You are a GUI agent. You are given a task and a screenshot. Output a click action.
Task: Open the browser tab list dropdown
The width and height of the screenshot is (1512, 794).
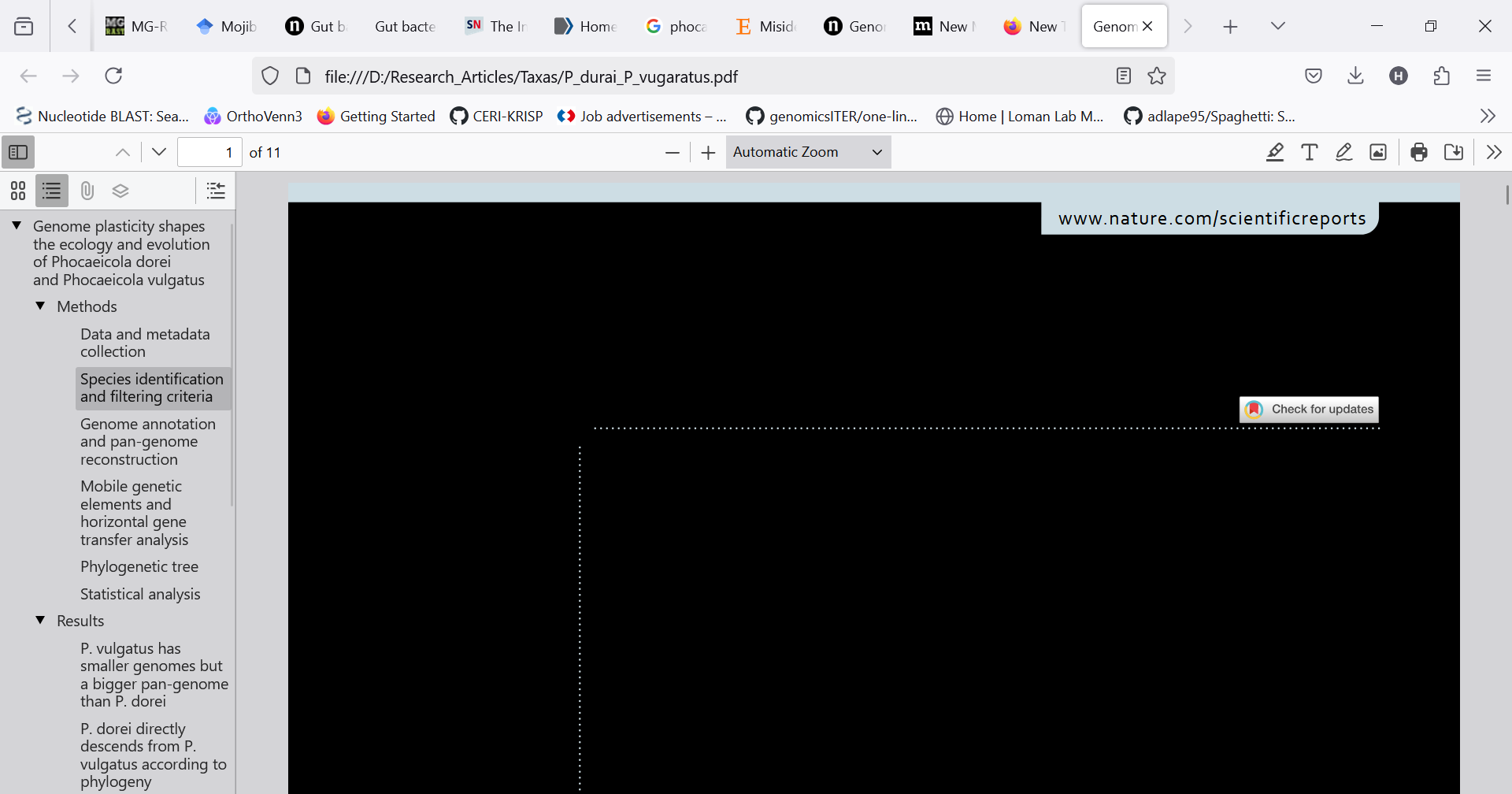(1277, 25)
